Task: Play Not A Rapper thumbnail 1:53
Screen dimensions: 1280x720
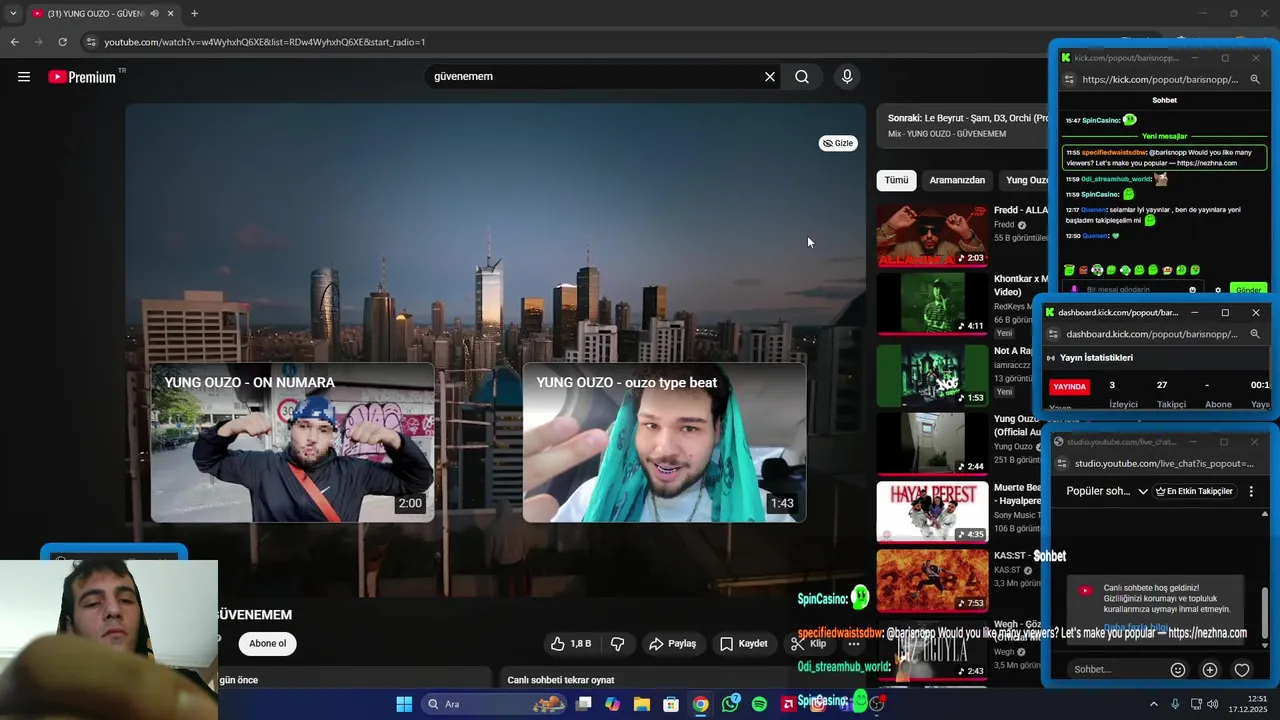Action: tap(932, 376)
